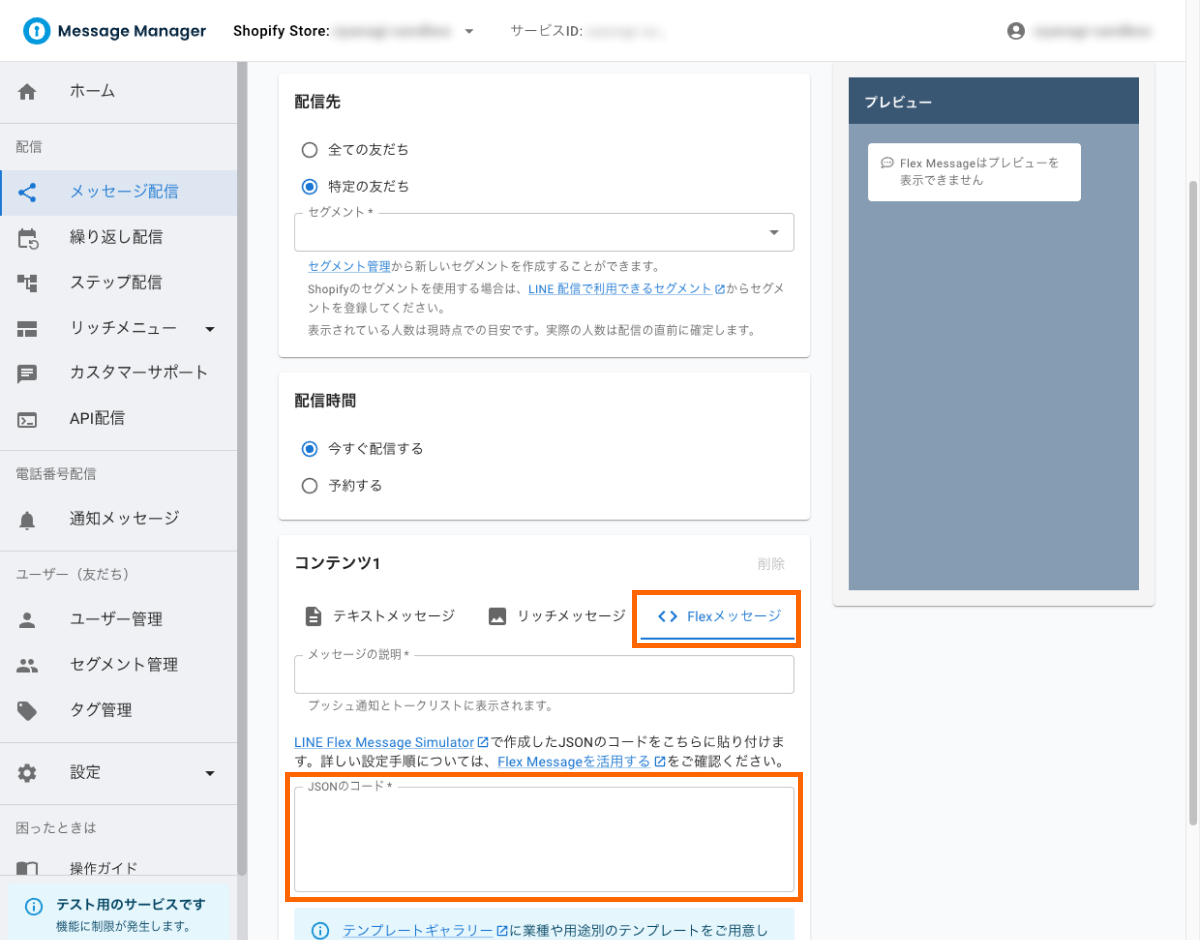The image size is (1200, 940).
Task: Select 全ての友だち radio button
Action: pyautogui.click(x=310, y=150)
